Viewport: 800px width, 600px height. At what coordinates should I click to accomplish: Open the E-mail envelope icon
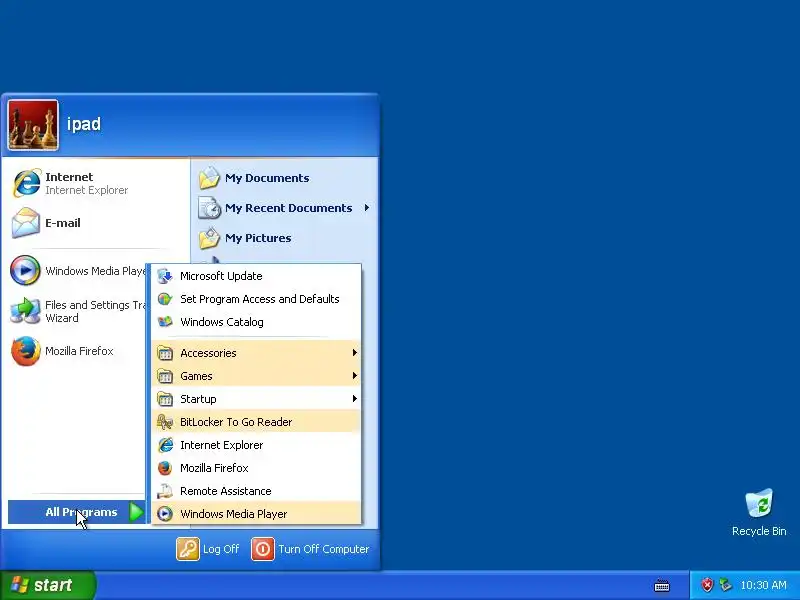26,223
